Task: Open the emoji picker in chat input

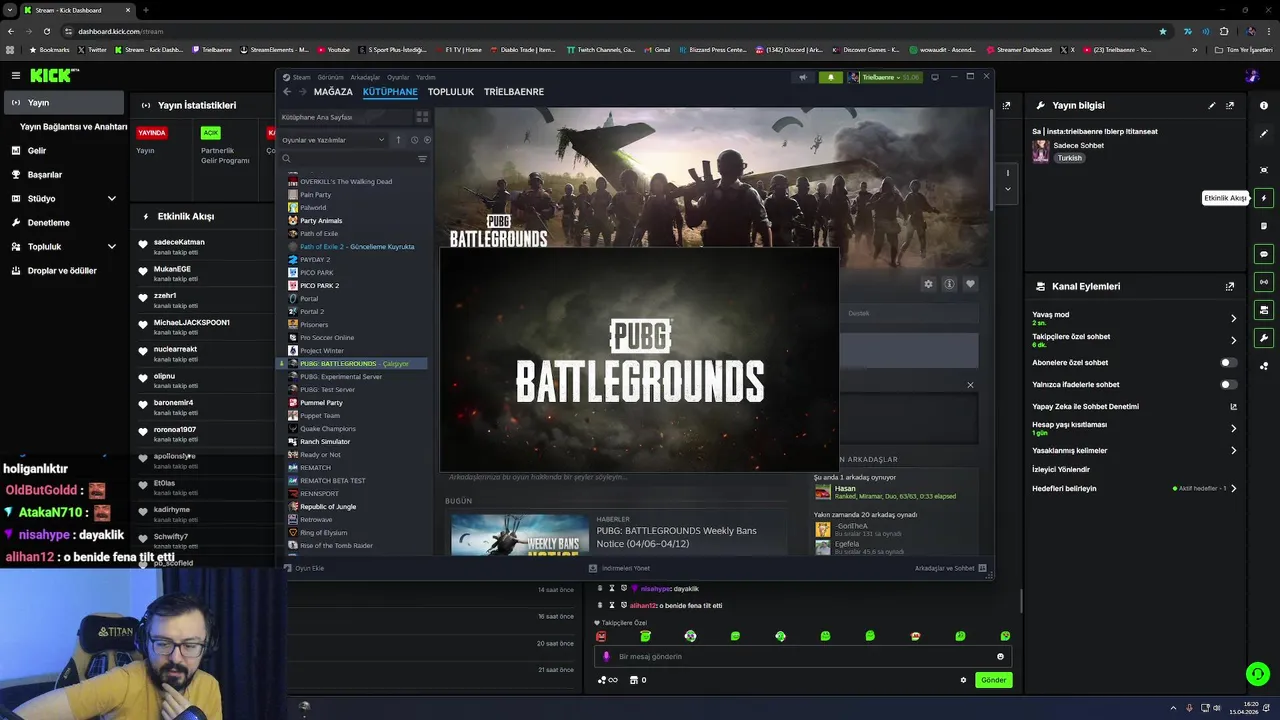Action: pyautogui.click(x=1000, y=657)
